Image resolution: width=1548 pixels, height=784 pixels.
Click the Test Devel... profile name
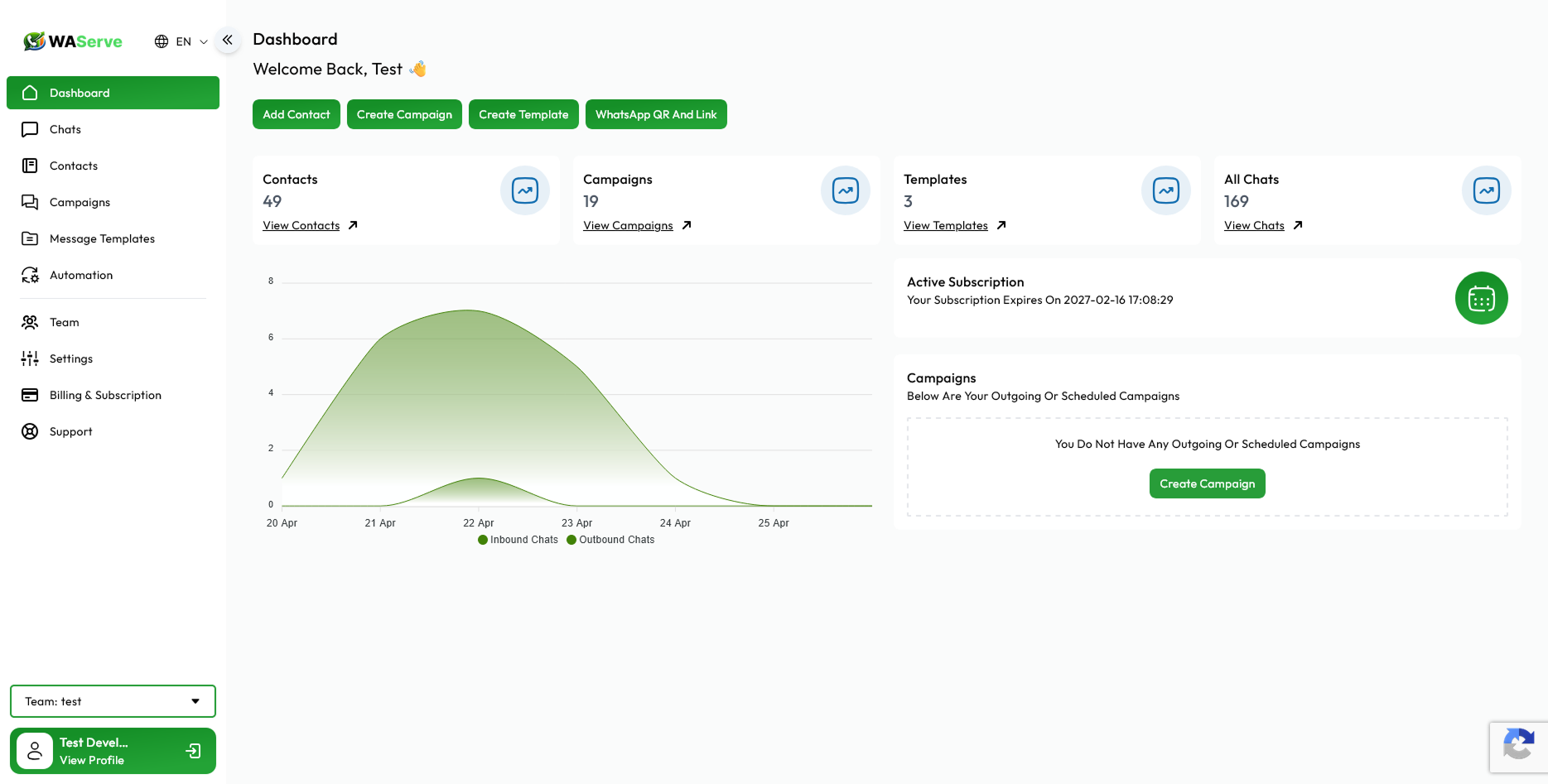click(x=94, y=743)
